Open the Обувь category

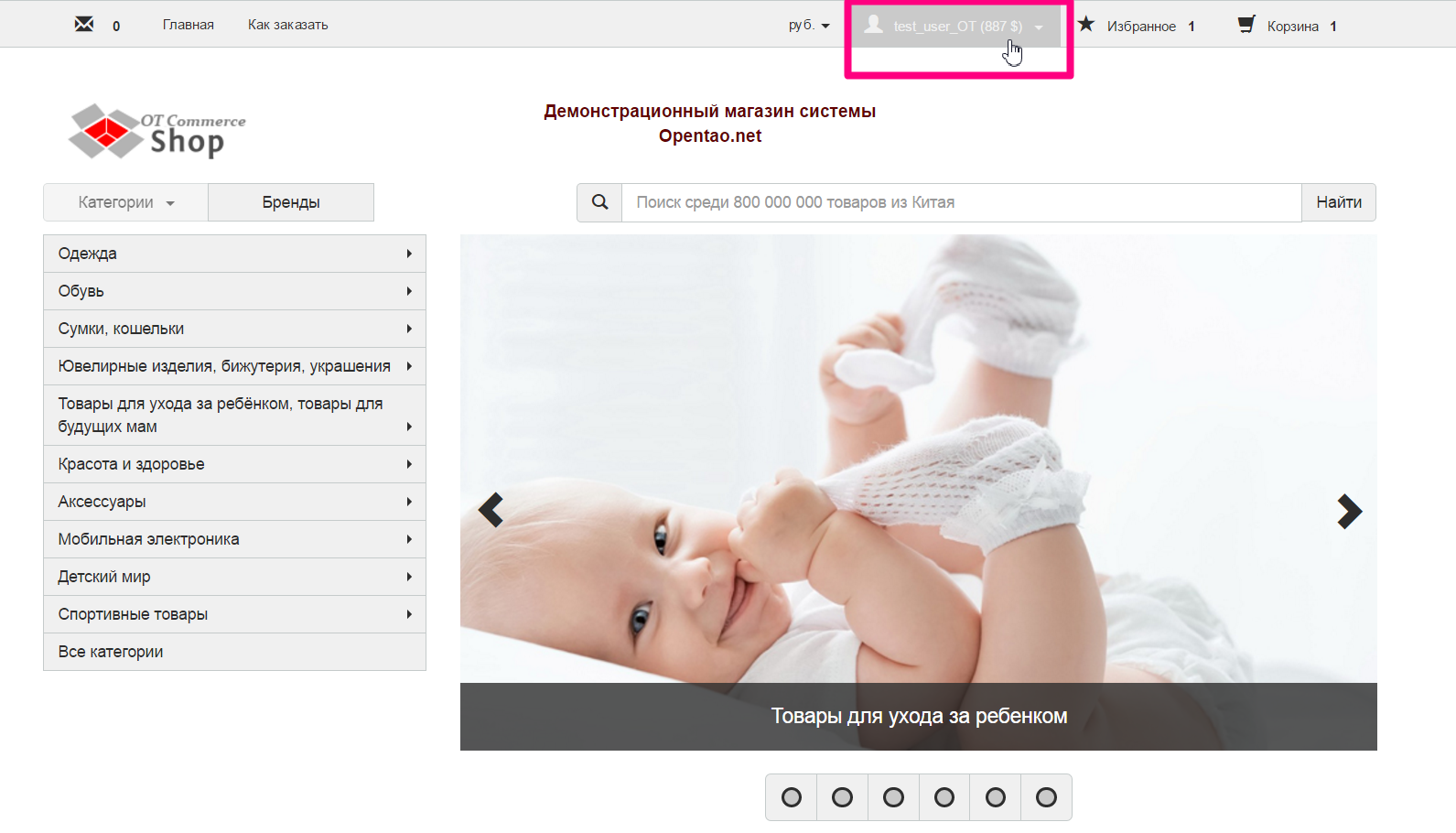point(234,291)
